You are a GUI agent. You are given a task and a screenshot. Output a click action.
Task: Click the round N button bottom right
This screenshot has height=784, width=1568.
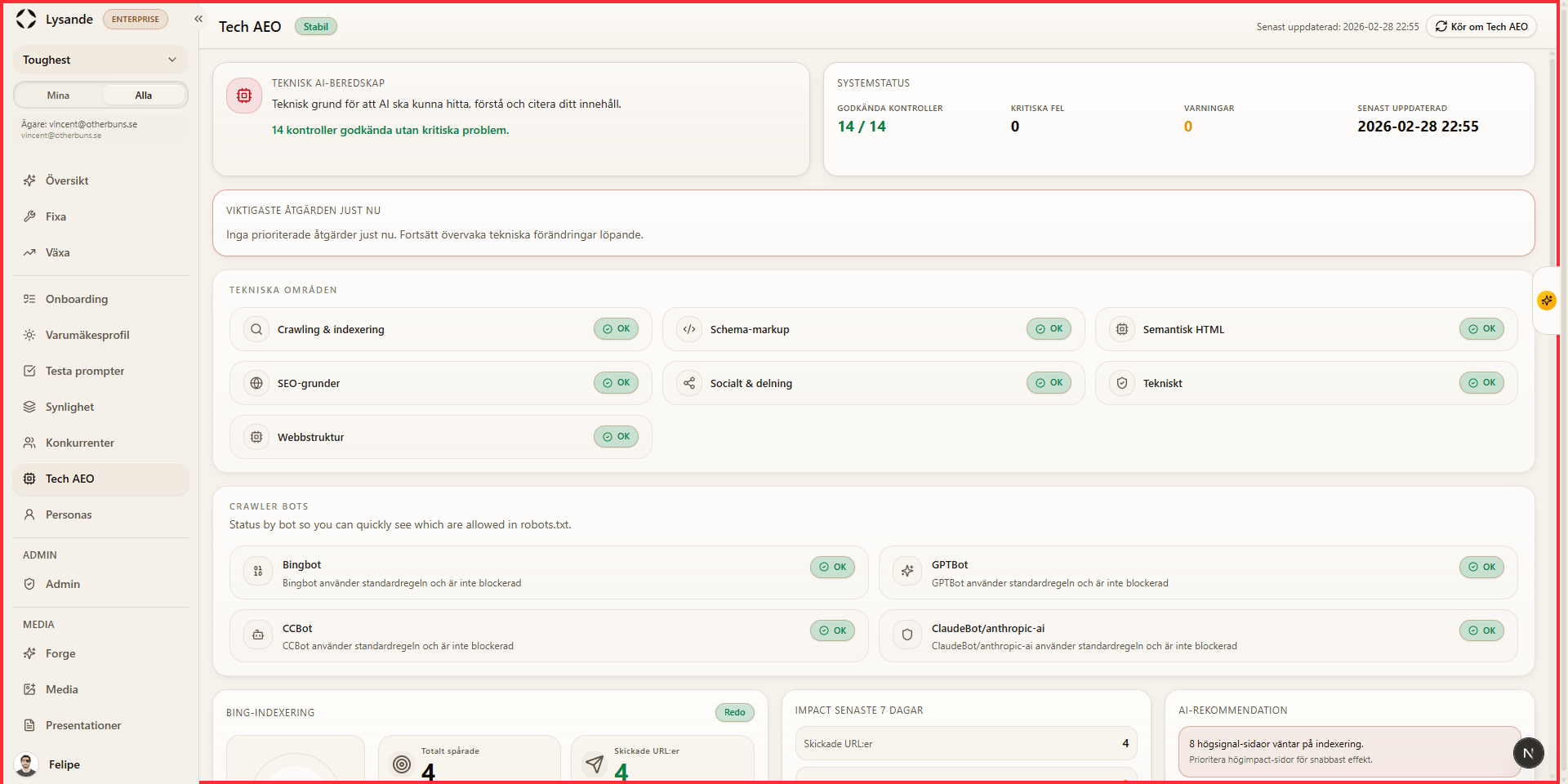click(1529, 753)
